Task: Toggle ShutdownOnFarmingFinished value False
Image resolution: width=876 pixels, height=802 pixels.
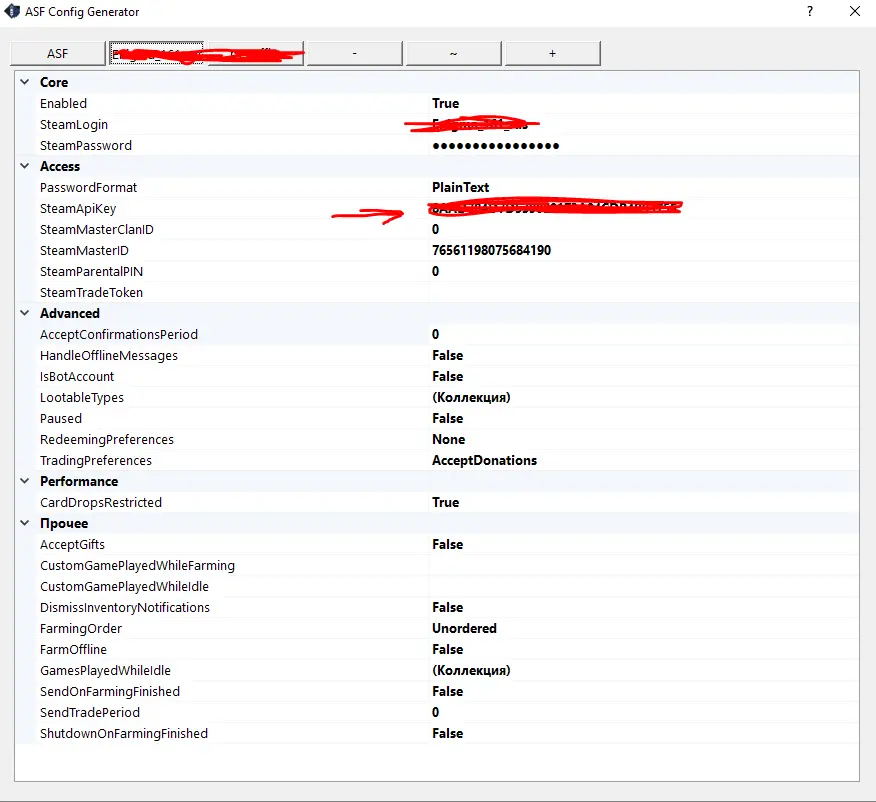Action: [x=447, y=733]
